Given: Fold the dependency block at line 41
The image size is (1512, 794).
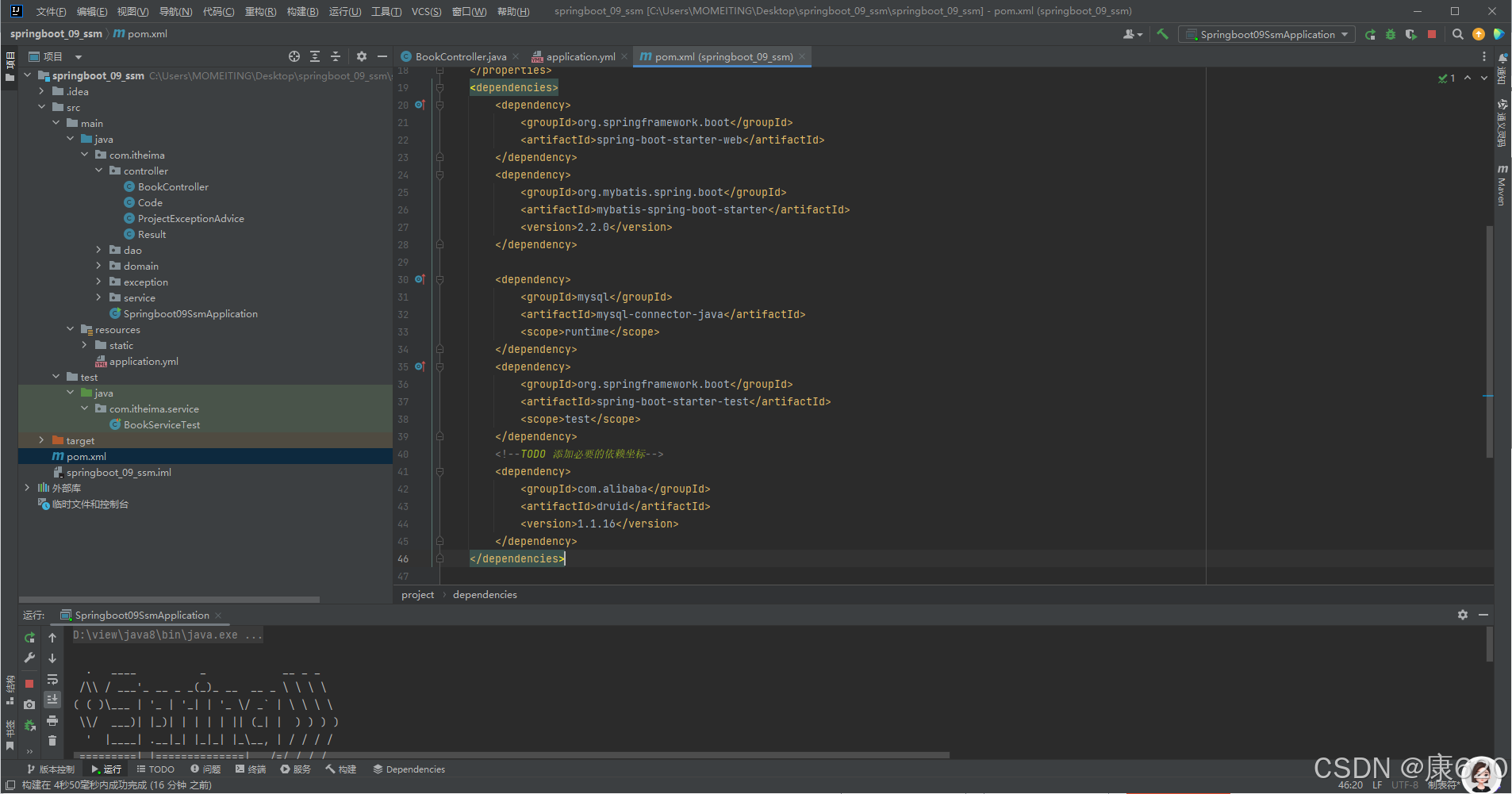Looking at the screenshot, I should pos(439,471).
